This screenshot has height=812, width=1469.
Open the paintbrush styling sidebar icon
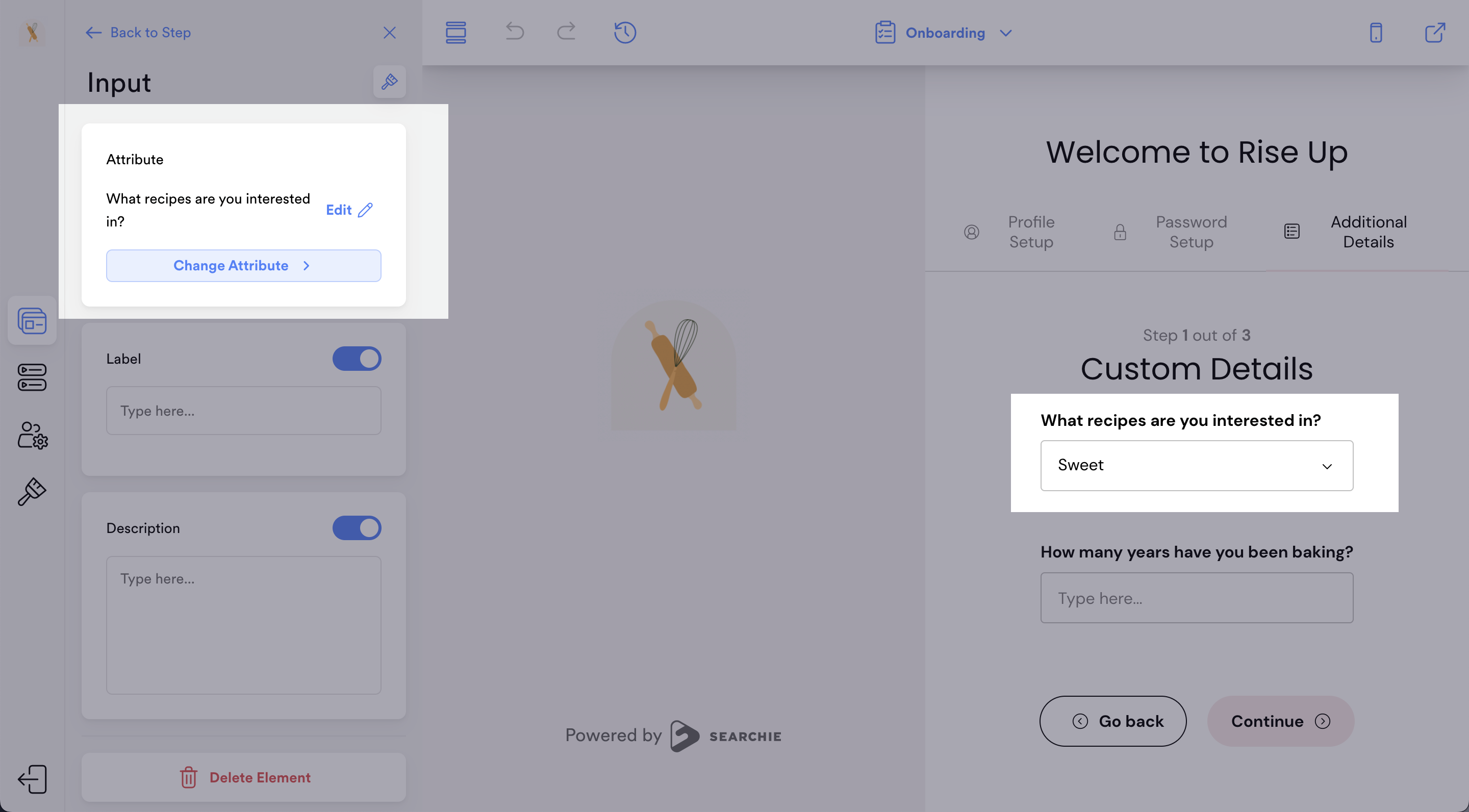coord(32,492)
